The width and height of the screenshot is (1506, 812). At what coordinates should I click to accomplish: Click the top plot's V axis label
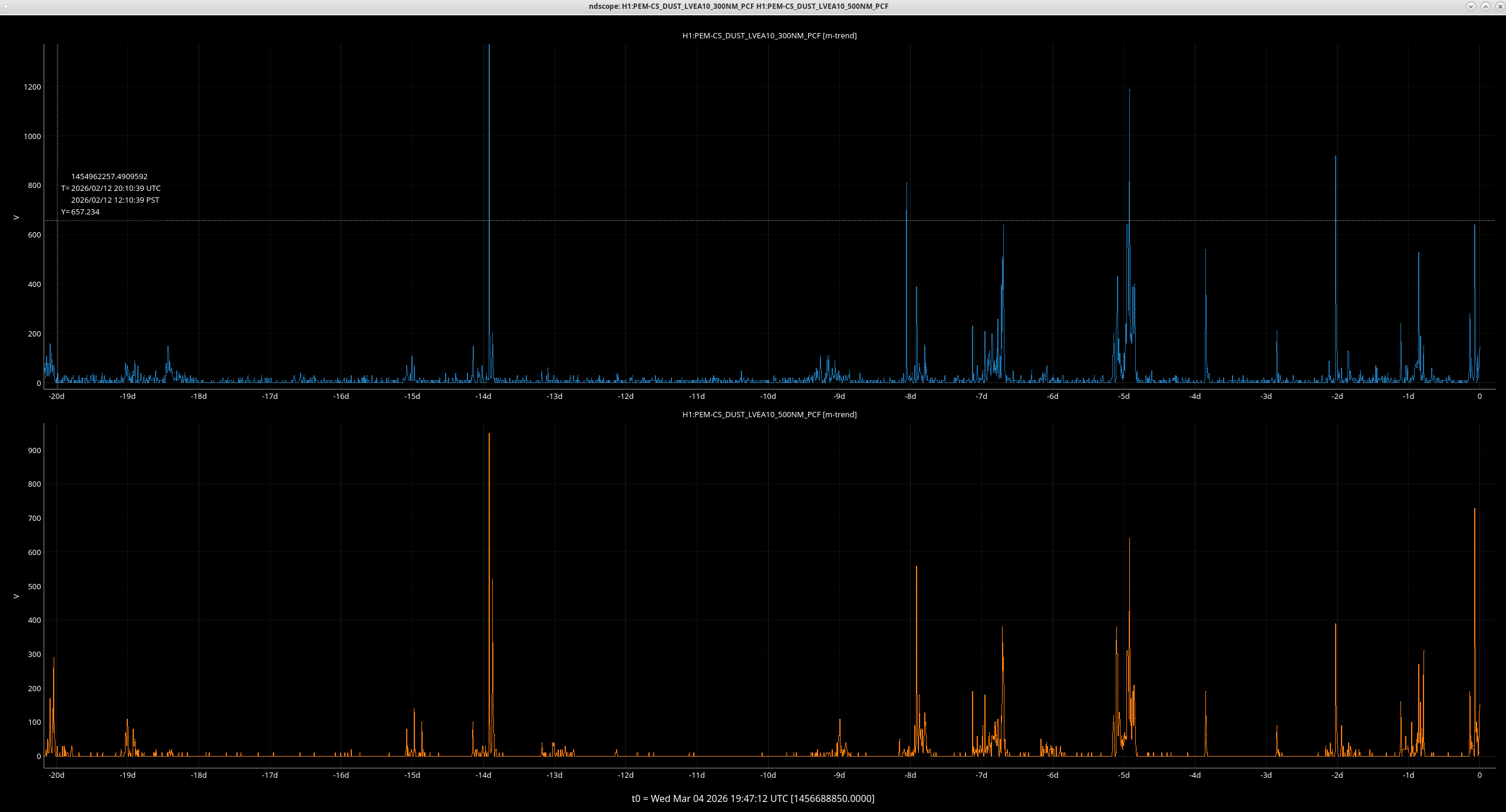[17, 217]
